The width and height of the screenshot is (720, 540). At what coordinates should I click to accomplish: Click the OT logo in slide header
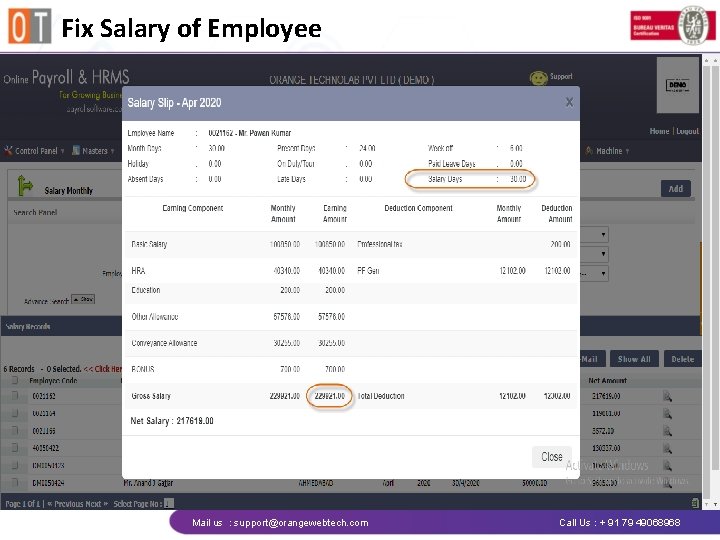click(x=30, y=26)
